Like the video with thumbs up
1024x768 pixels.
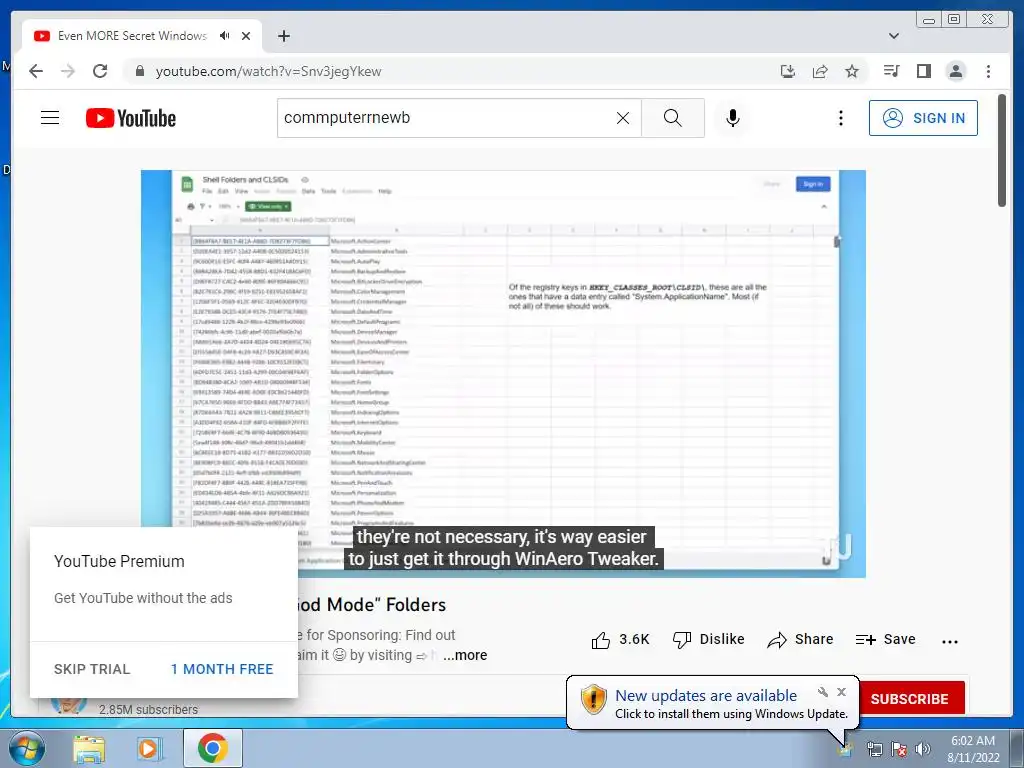[620, 639]
